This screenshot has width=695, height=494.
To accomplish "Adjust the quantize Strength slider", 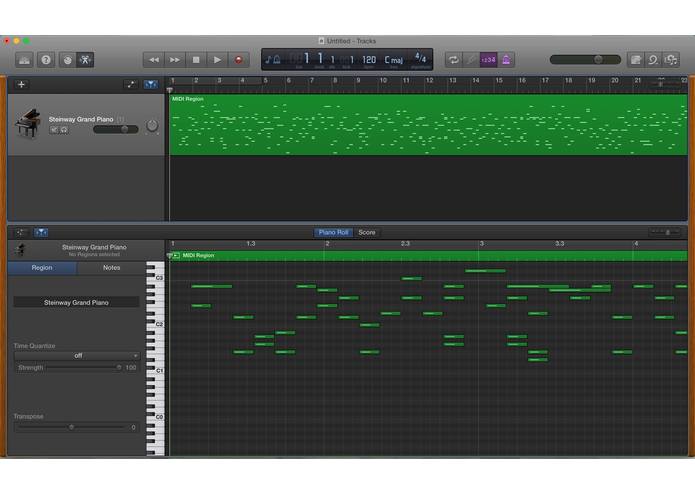I will click(84, 368).
